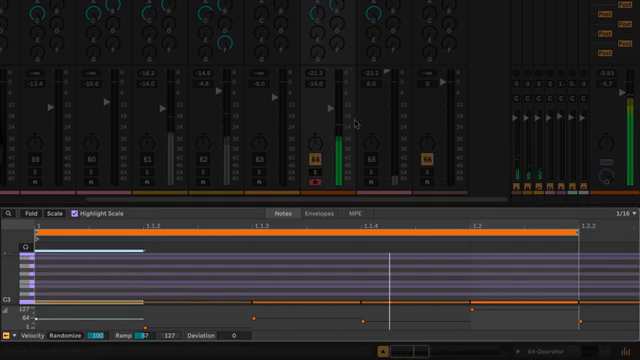Uncheck the Highlight Scale checkbox
The image size is (640, 360).
[74, 213]
